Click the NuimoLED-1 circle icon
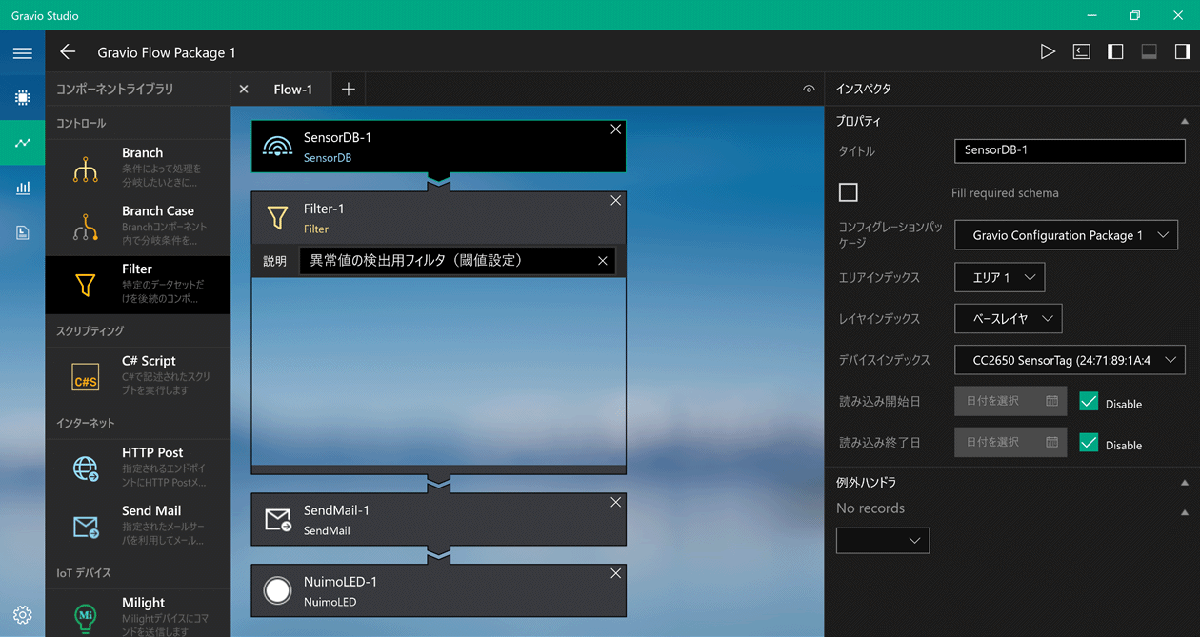The height and width of the screenshot is (637, 1200). (x=277, y=591)
